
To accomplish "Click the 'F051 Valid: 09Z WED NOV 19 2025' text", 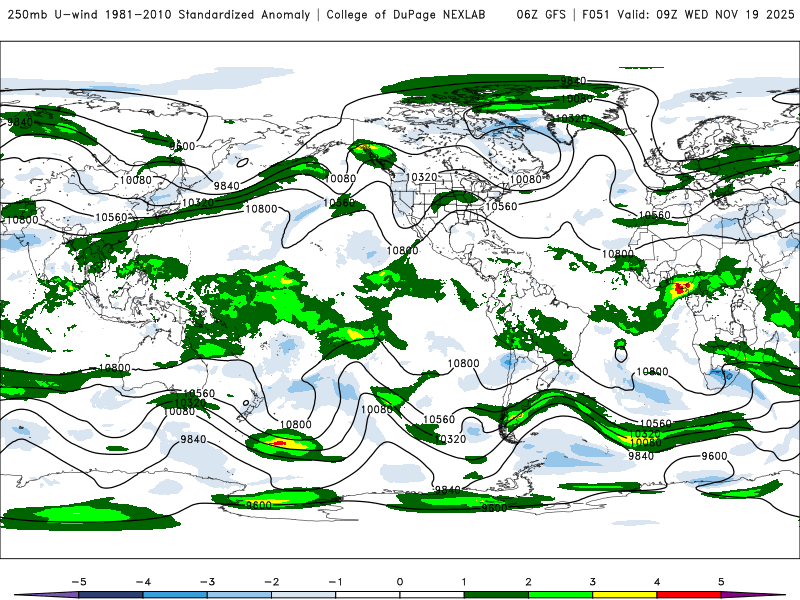I will click(x=688, y=15).
